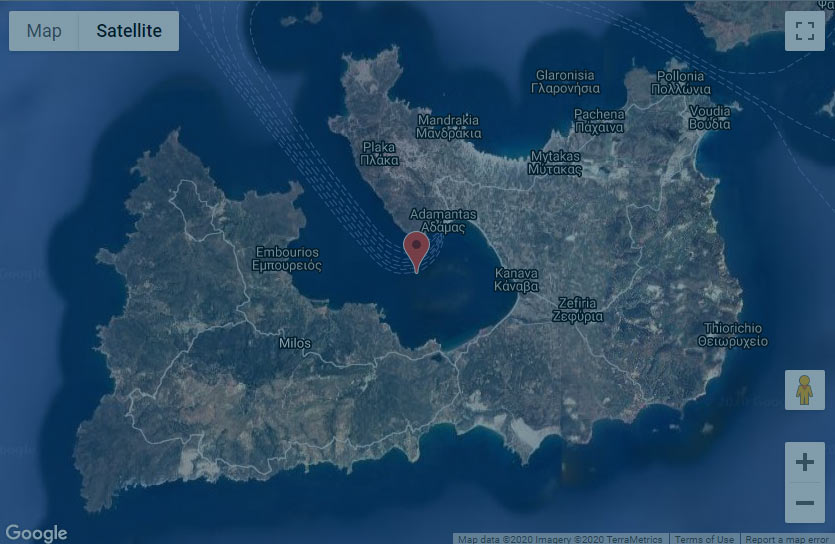Zoom in with the plus button

[805, 462]
